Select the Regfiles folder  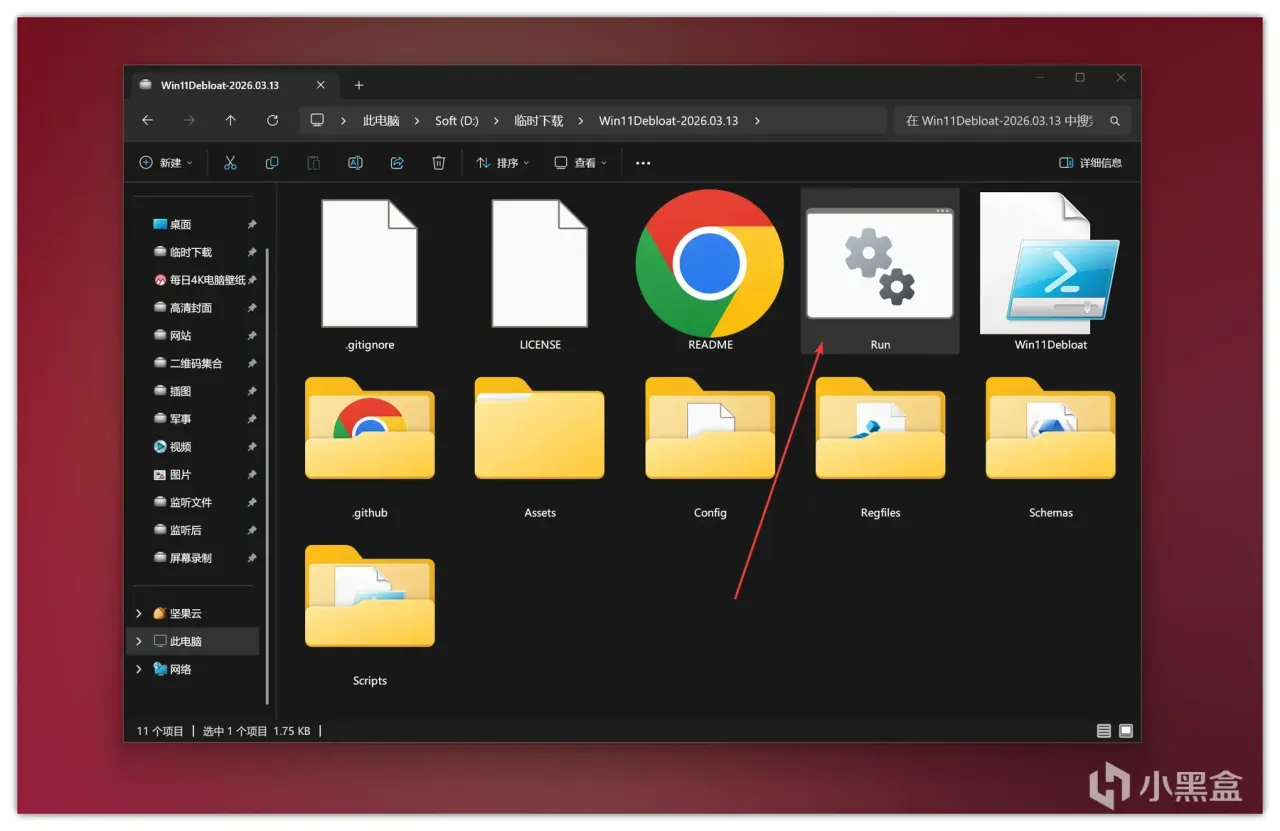pos(880,429)
